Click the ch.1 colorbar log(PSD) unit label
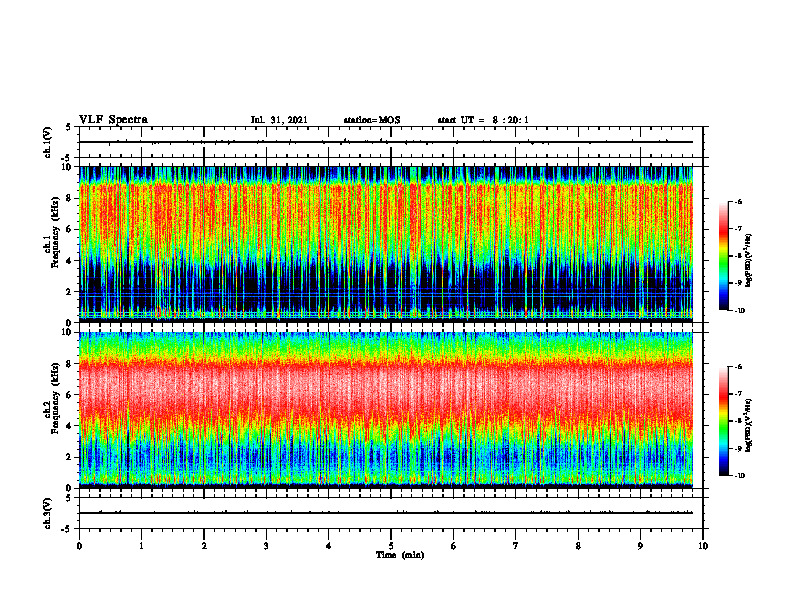 [749, 261]
